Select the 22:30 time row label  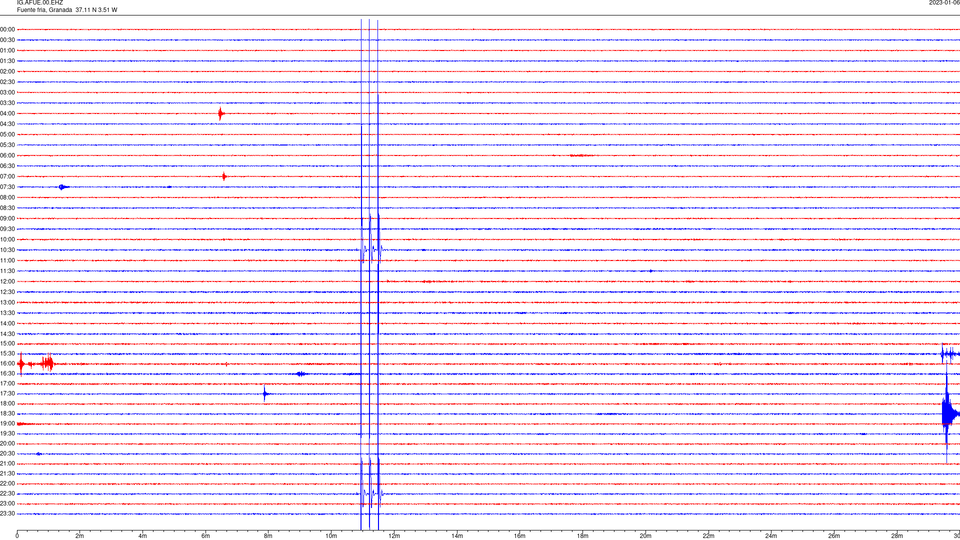point(7,493)
